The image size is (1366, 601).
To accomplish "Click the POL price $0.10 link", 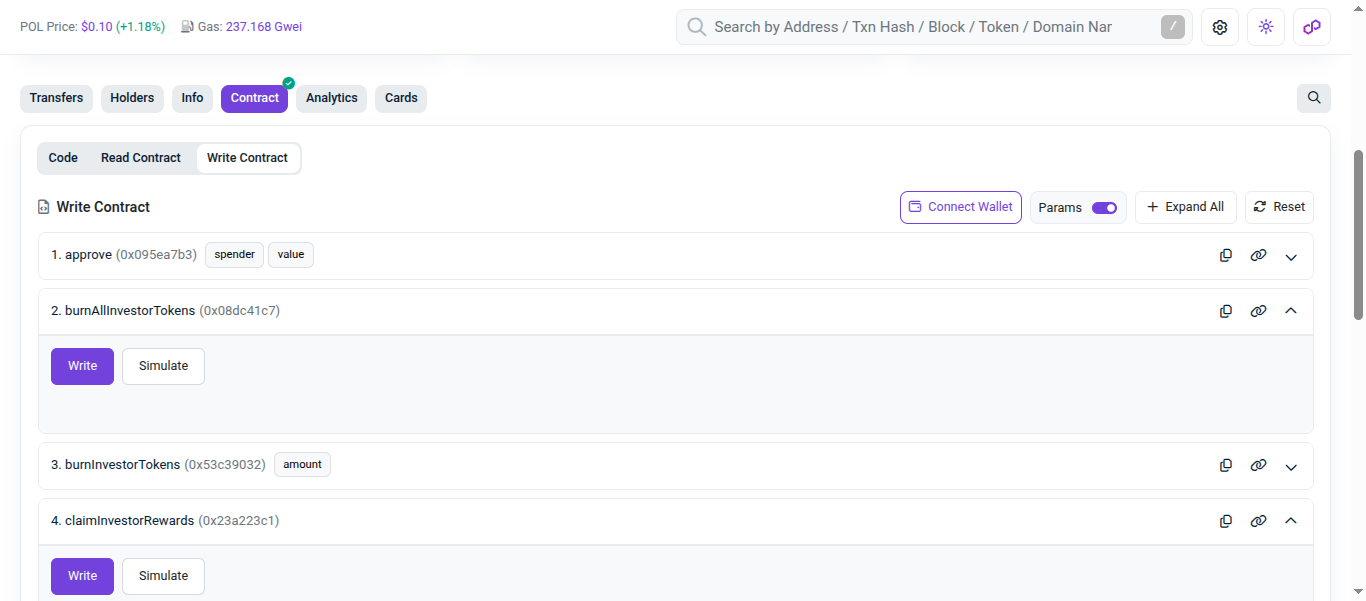I will pyautogui.click(x=97, y=27).
